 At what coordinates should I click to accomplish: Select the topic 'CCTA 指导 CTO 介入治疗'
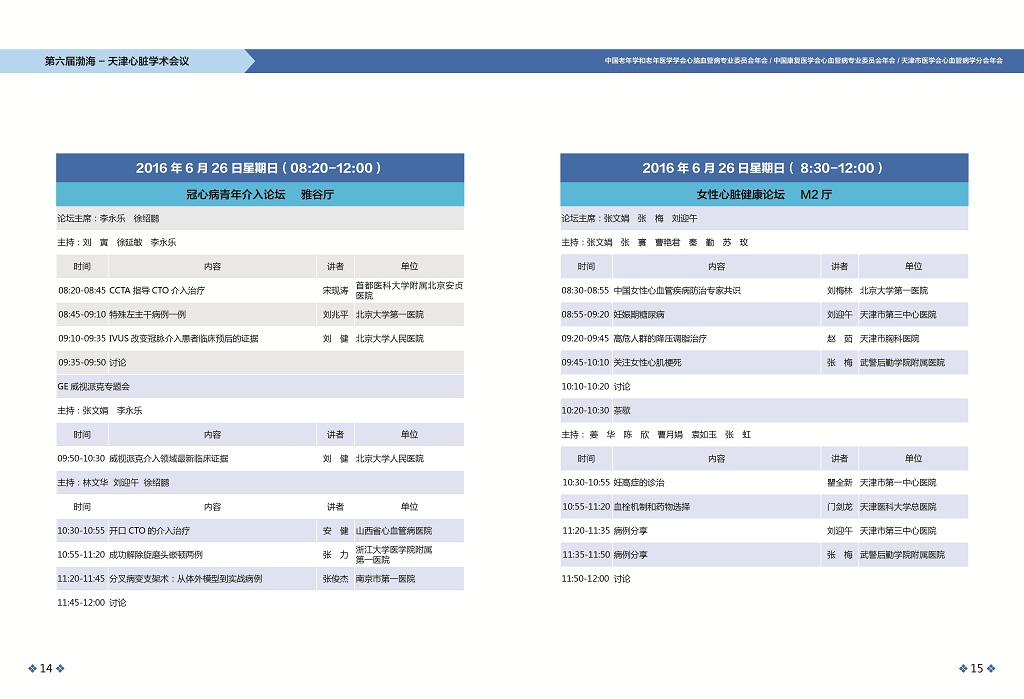point(157,290)
